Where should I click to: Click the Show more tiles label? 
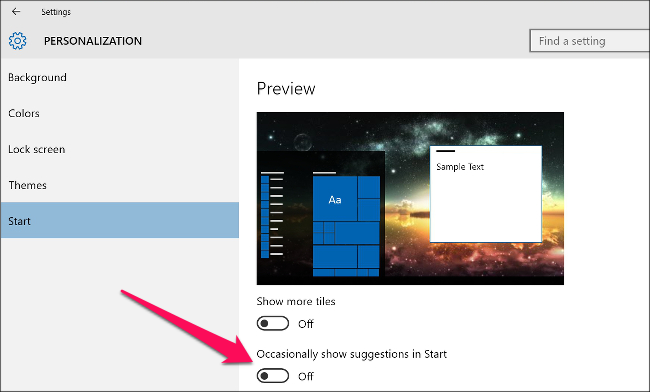pos(296,301)
